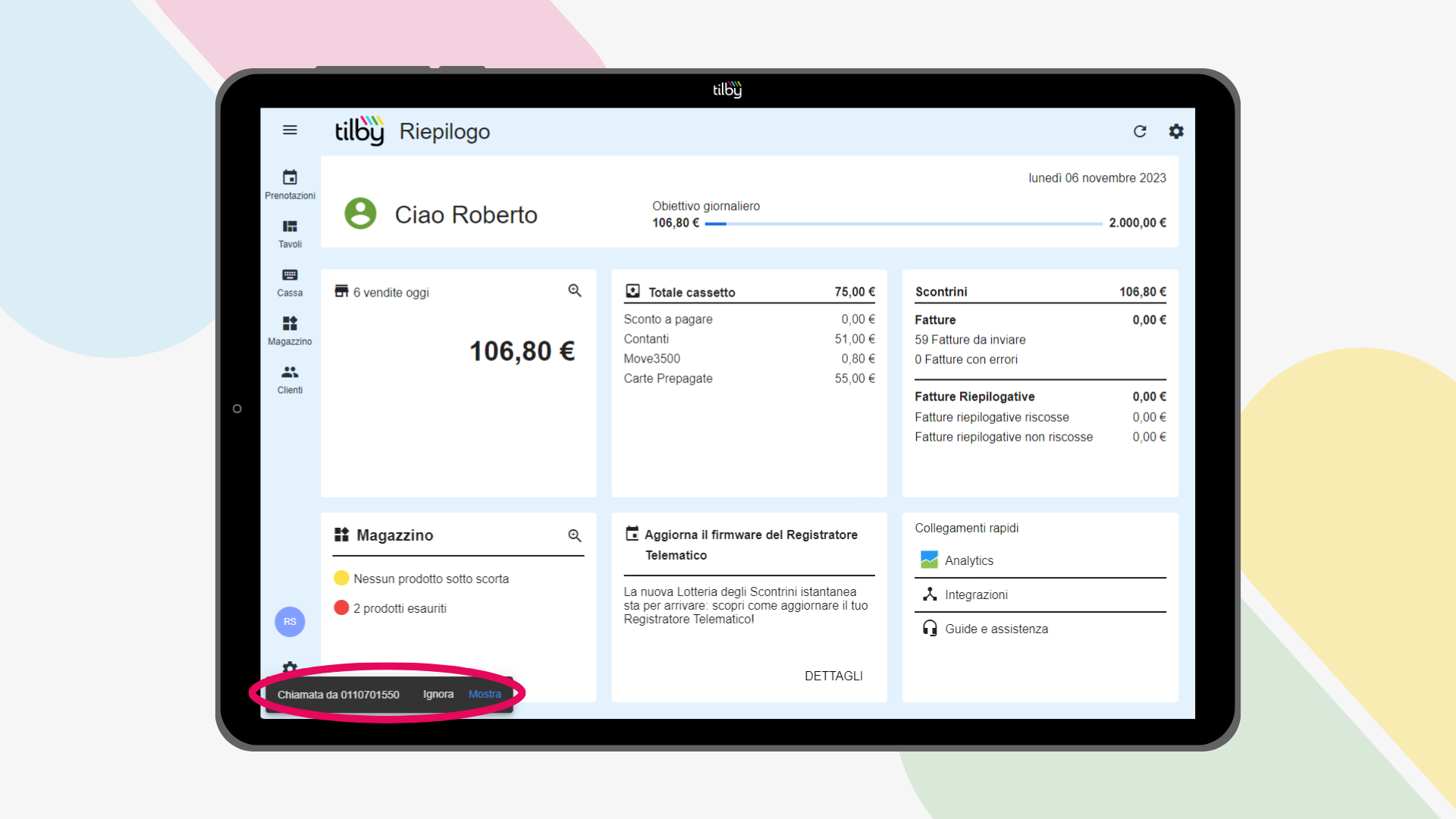Open the Clienti section

[290, 379]
